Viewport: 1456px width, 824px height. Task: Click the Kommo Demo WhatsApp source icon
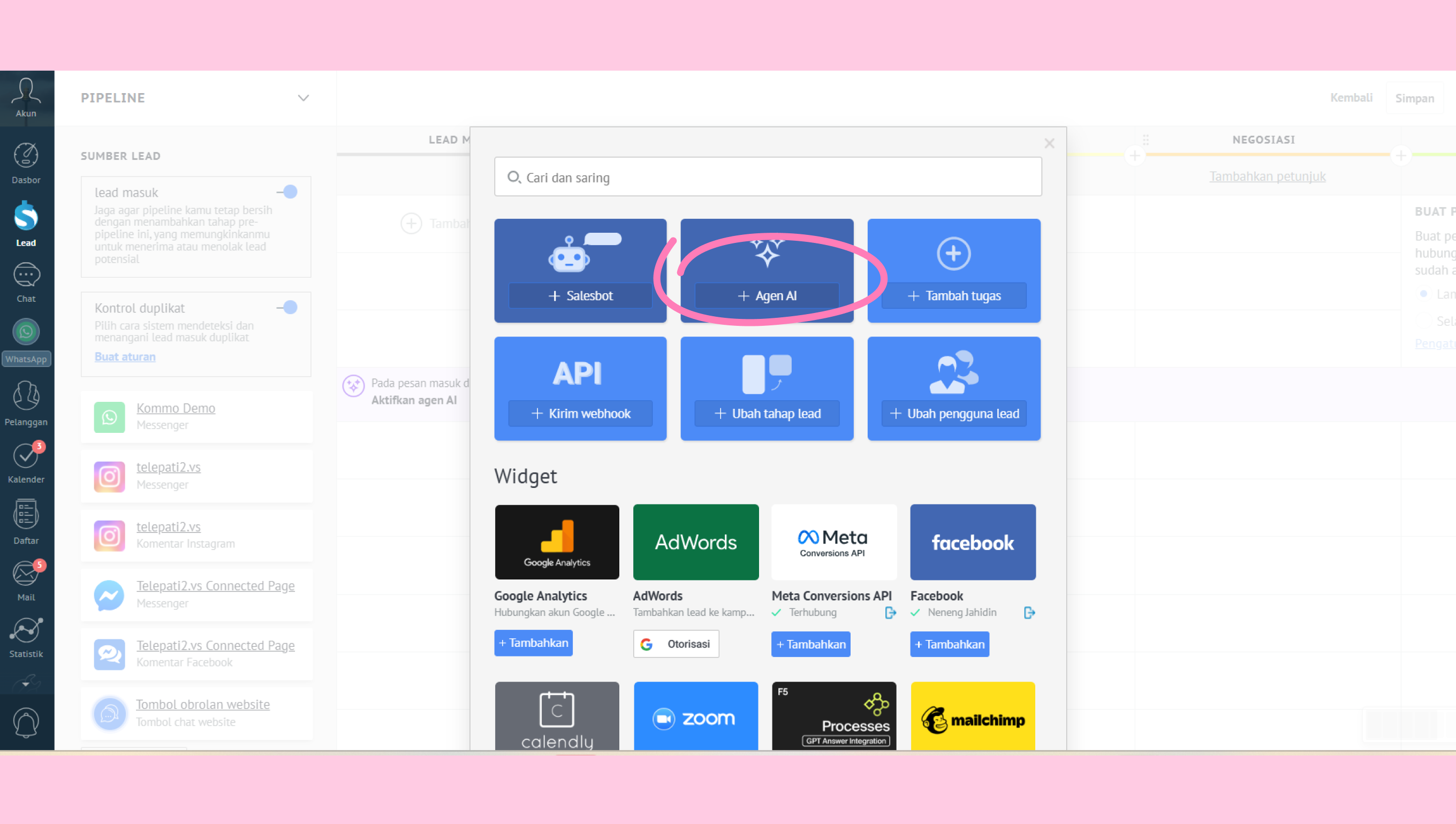tap(109, 417)
